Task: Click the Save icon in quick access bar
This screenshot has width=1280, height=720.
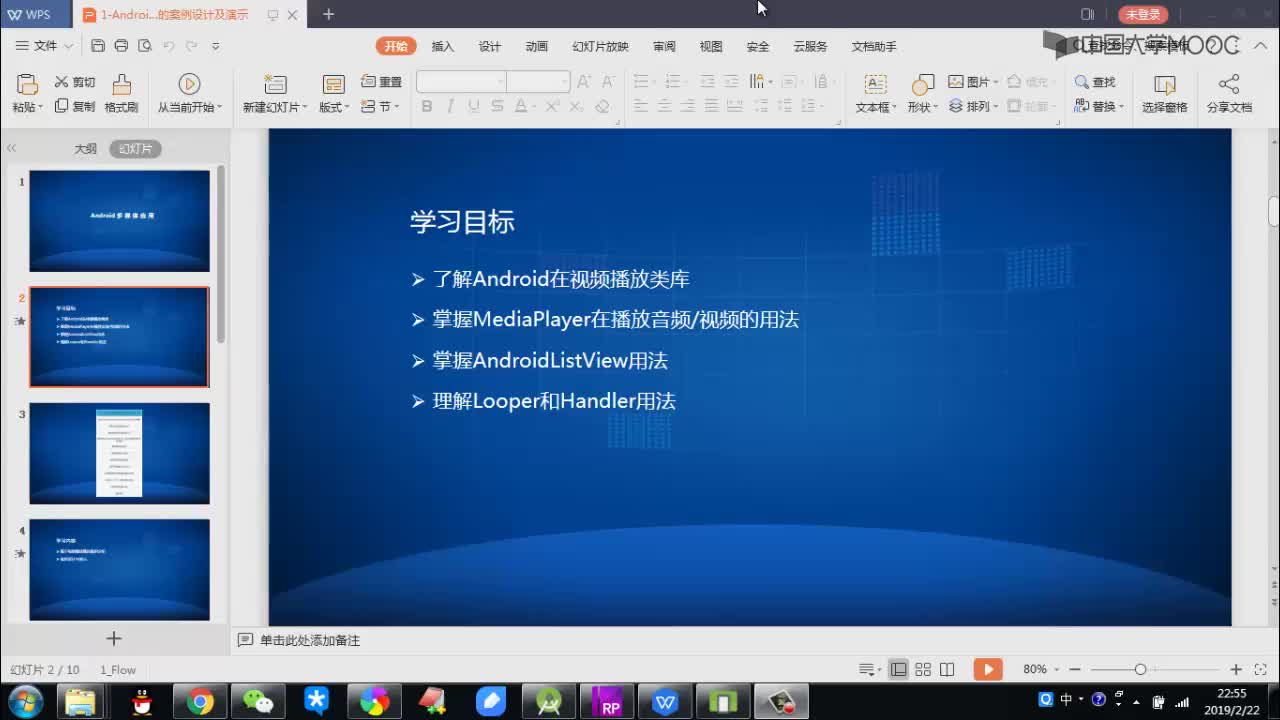Action: pos(97,46)
